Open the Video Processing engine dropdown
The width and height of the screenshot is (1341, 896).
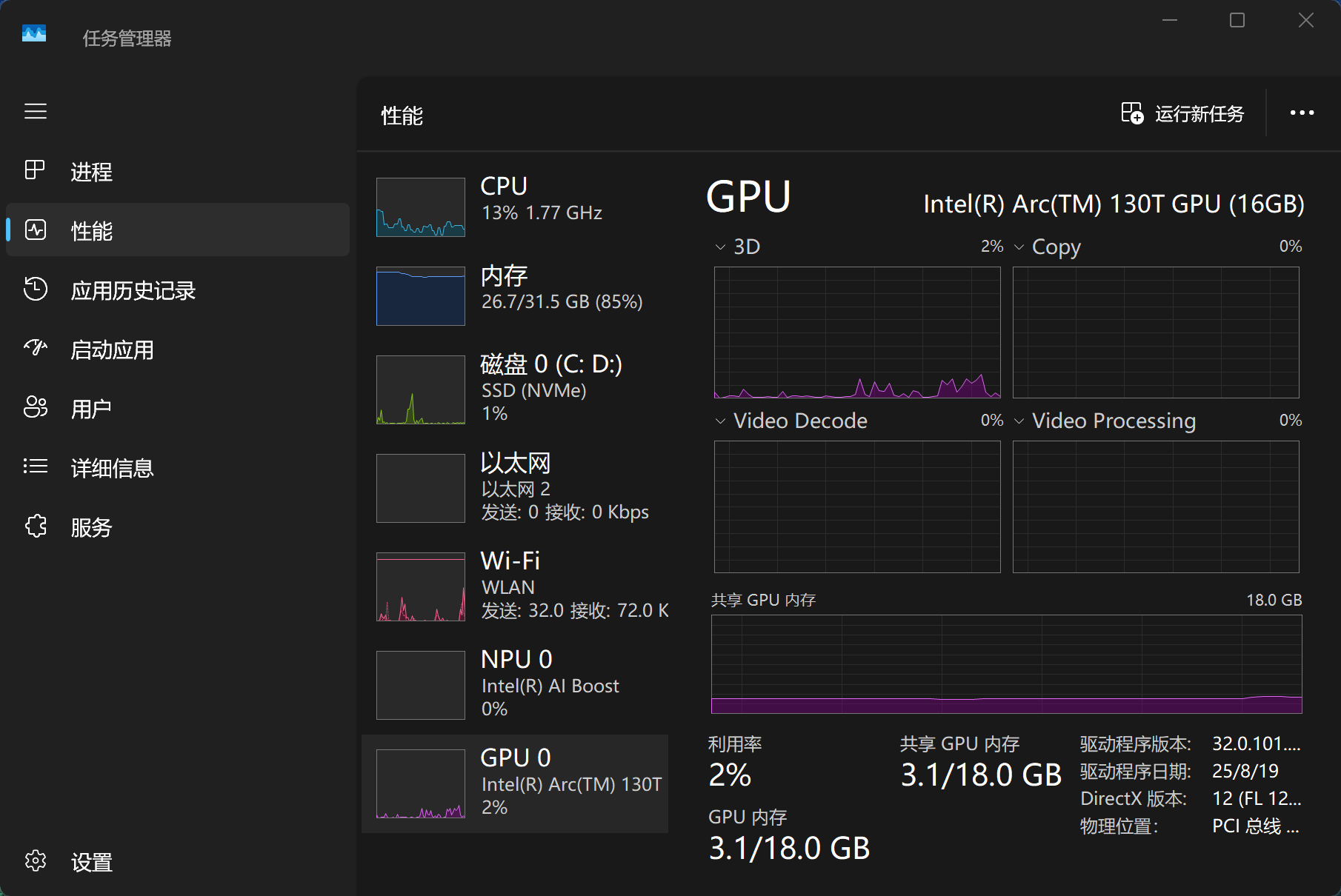(1019, 421)
